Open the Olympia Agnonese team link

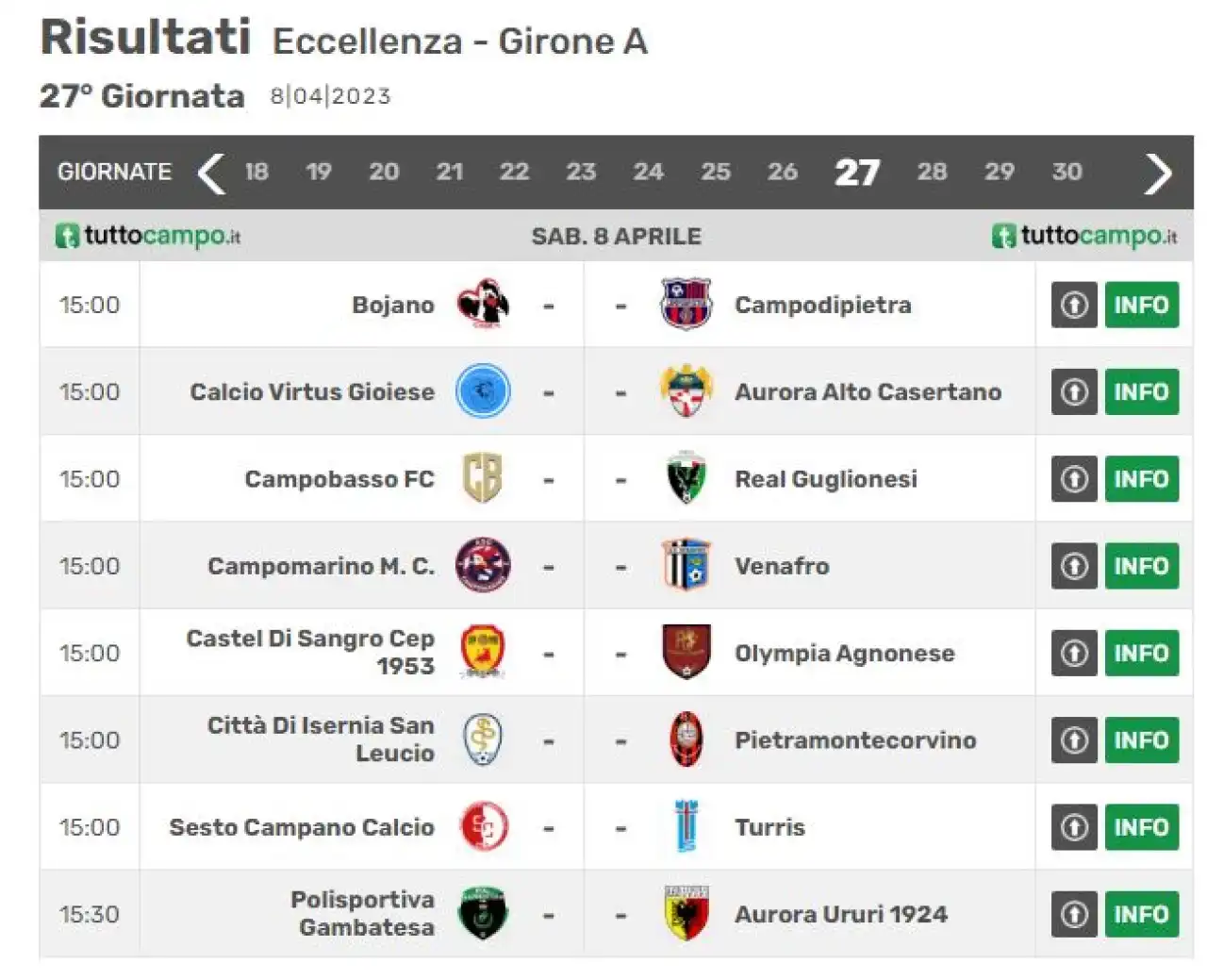coord(844,653)
